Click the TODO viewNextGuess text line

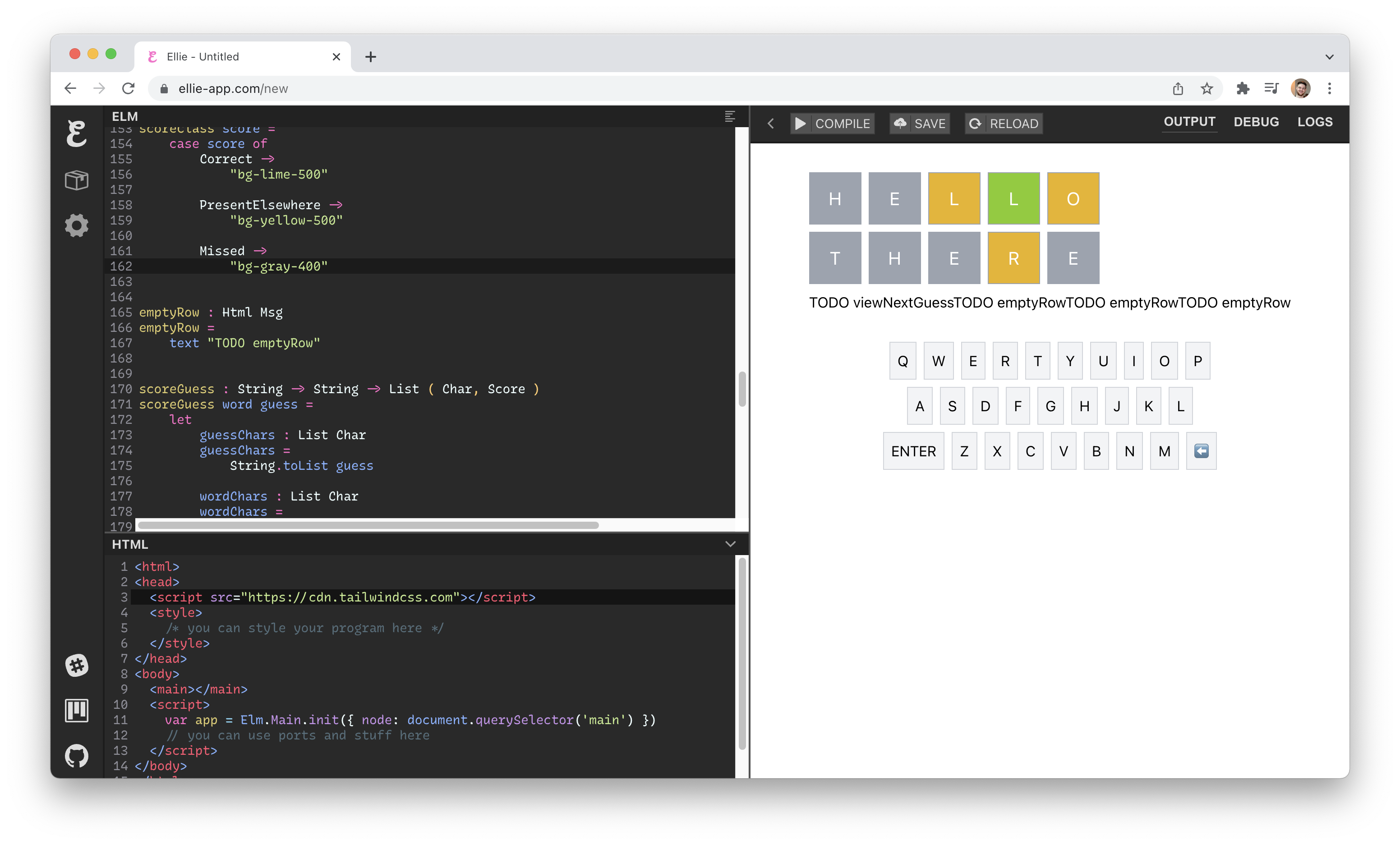pyautogui.click(x=881, y=303)
